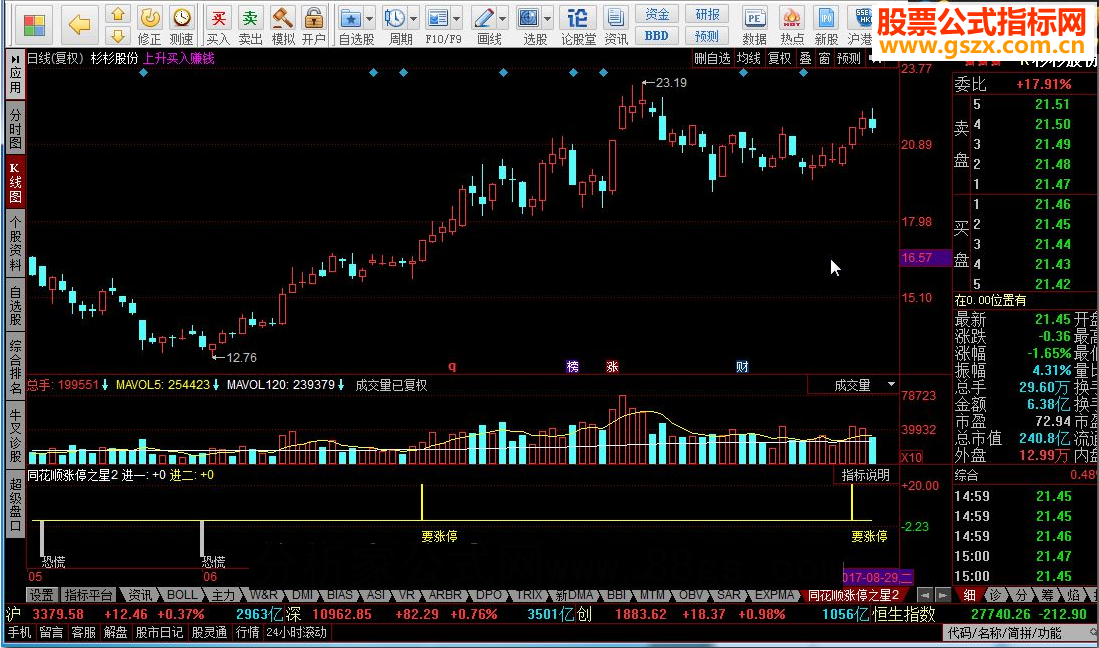Viewport: 1099px width, 648px height.
Task: Click the 选股 stock picker icon
Action: (x=528, y=18)
